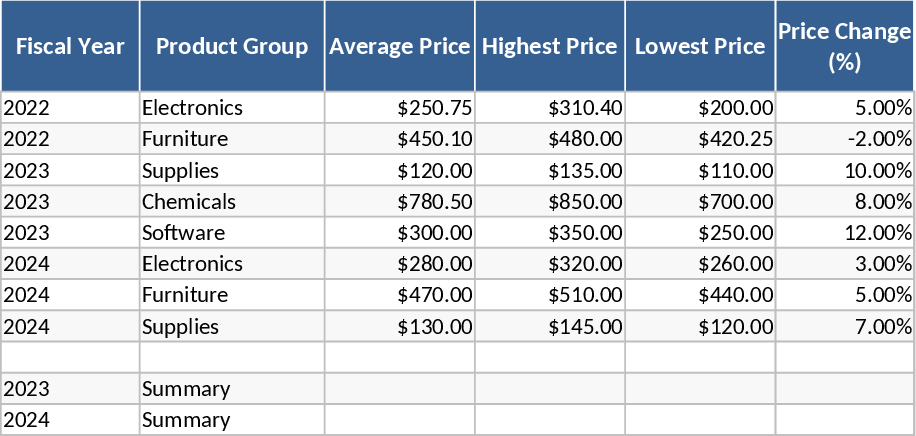Select the $130.00 average price cell
Viewport: 916px width, 436px height.
click(x=399, y=326)
